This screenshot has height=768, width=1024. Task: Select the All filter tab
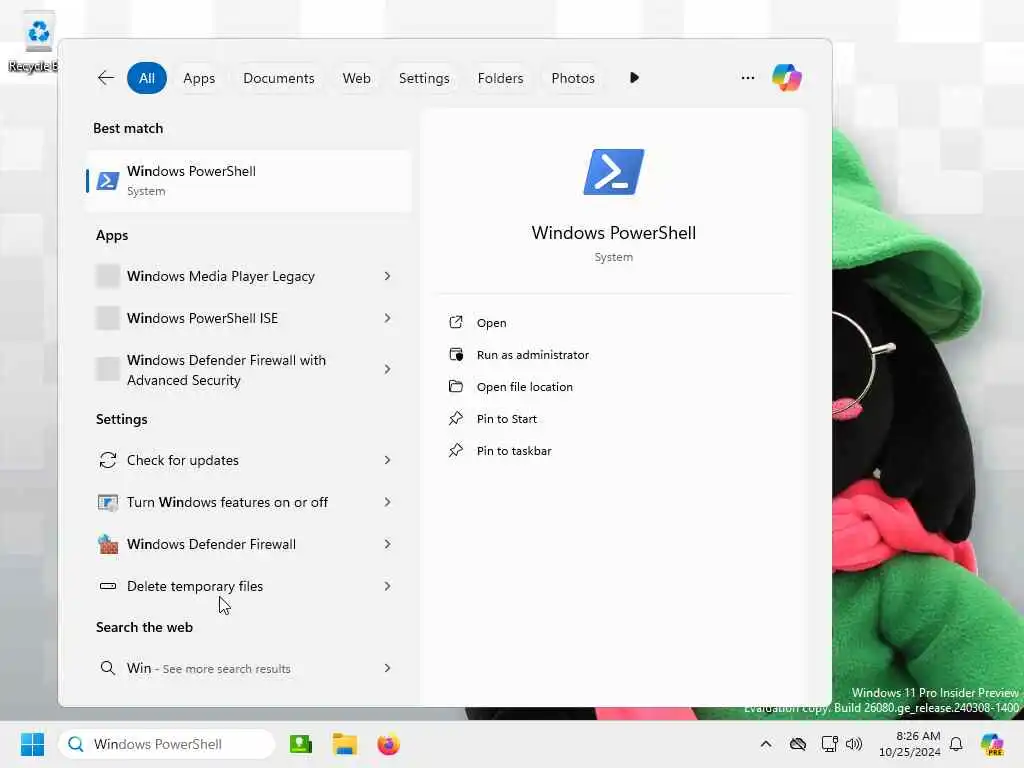point(146,78)
